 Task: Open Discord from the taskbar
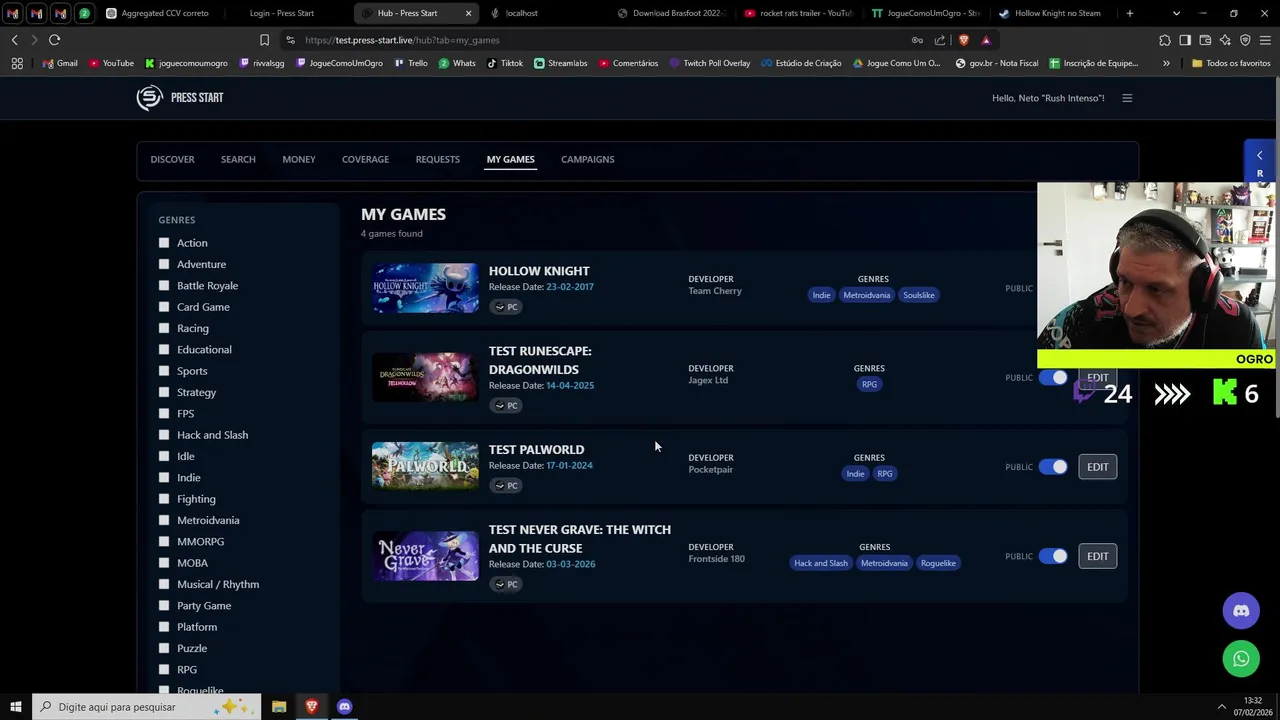pos(344,707)
